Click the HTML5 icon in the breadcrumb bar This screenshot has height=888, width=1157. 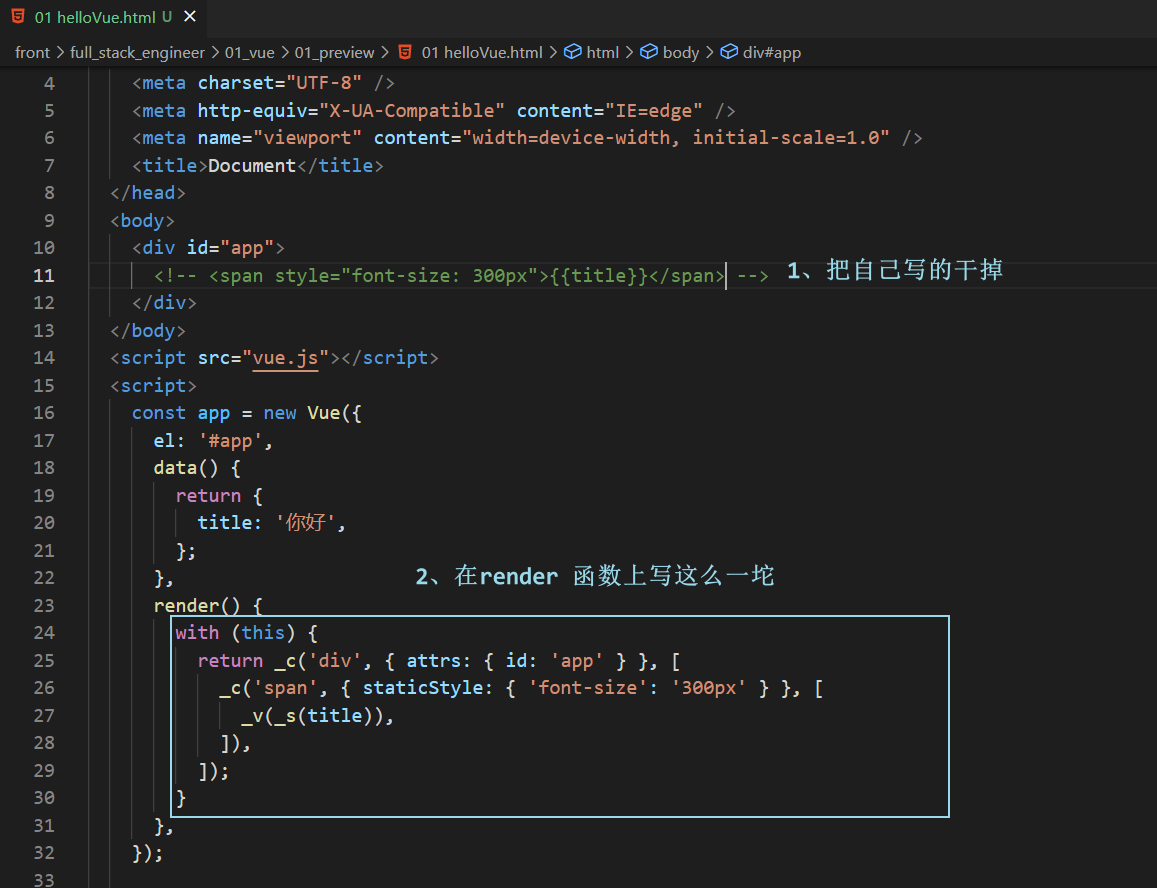(x=405, y=52)
